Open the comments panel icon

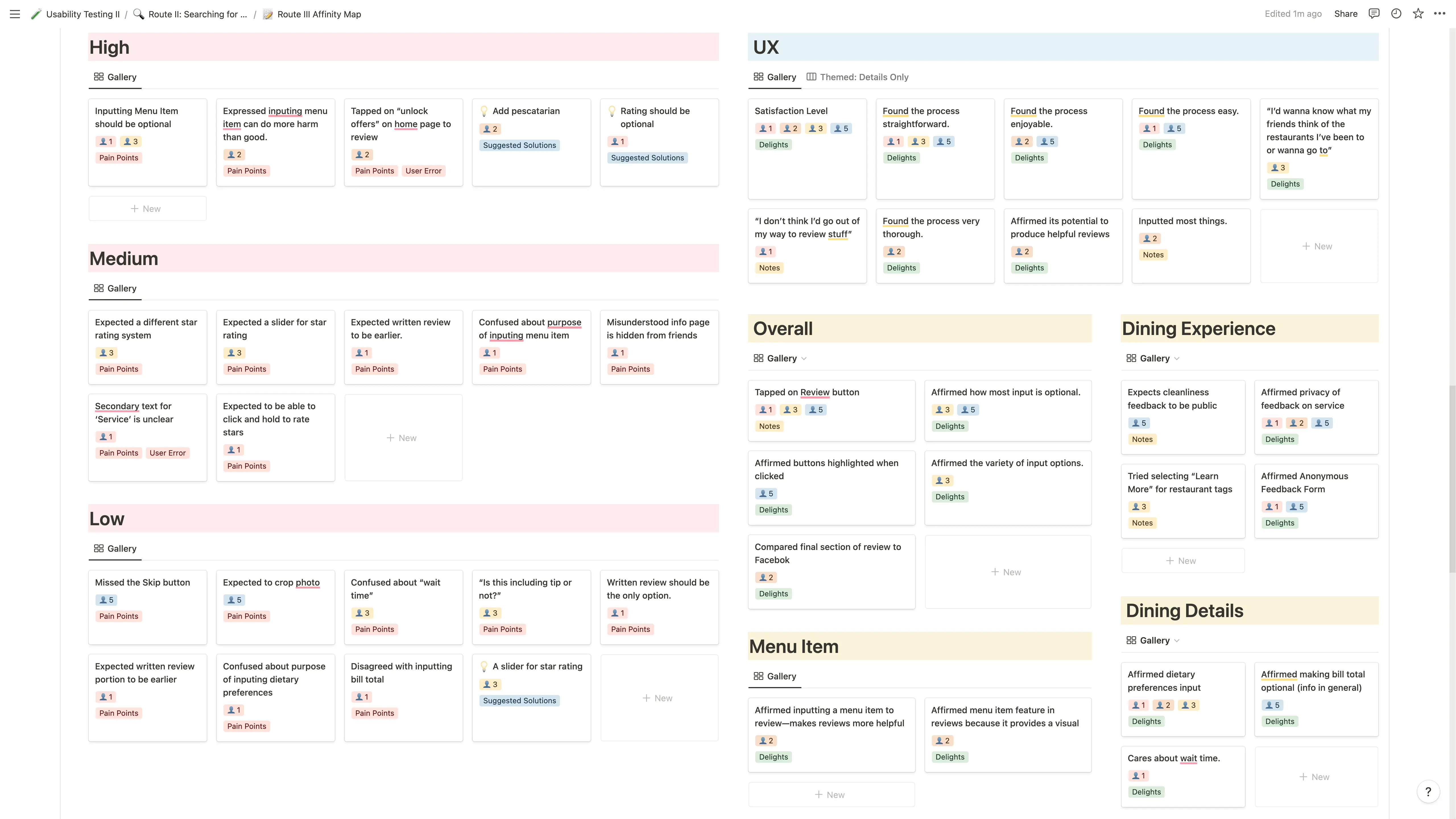[1374, 14]
